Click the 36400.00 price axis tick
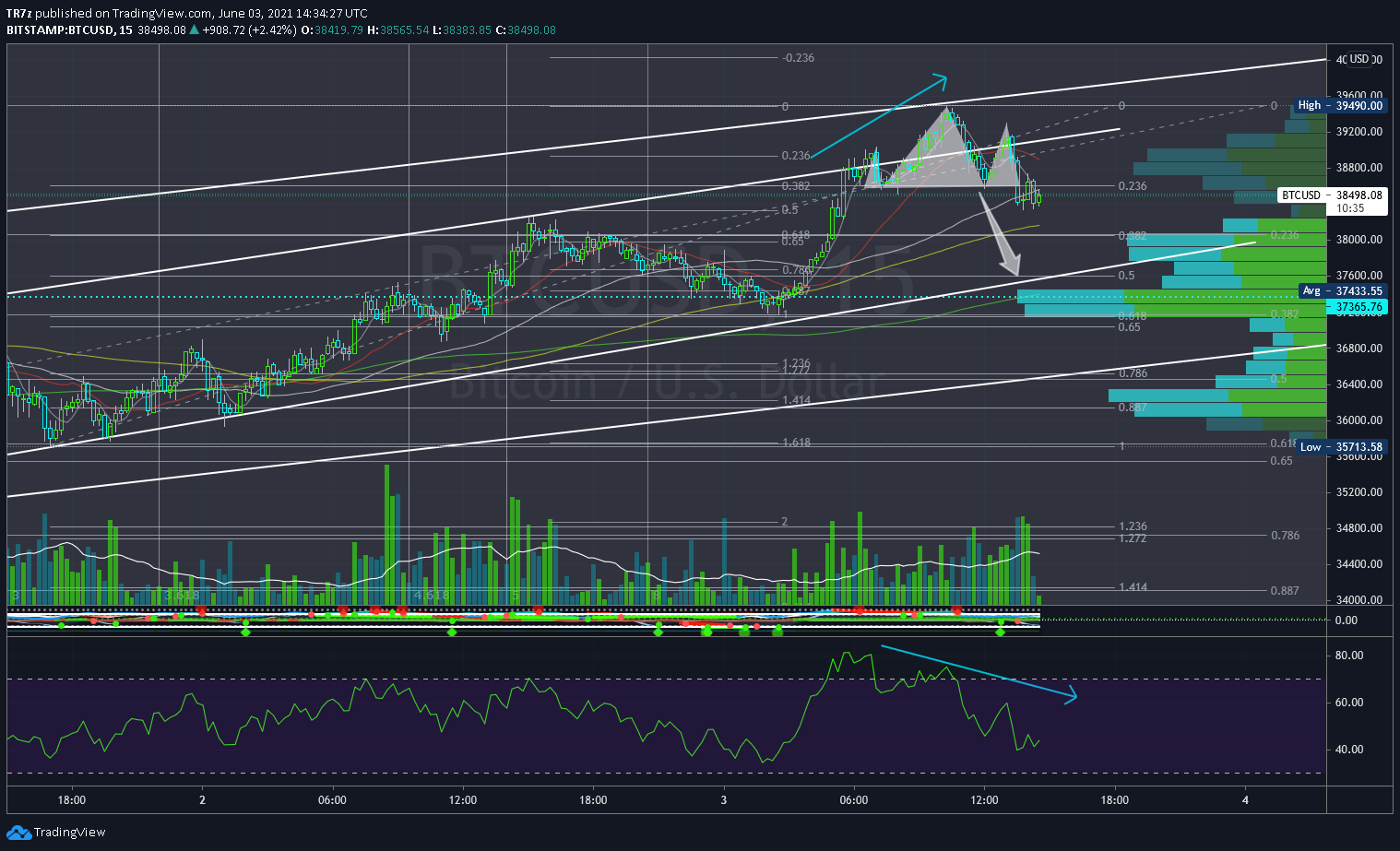The width and height of the screenshot is (1400, 851). 1359,384
